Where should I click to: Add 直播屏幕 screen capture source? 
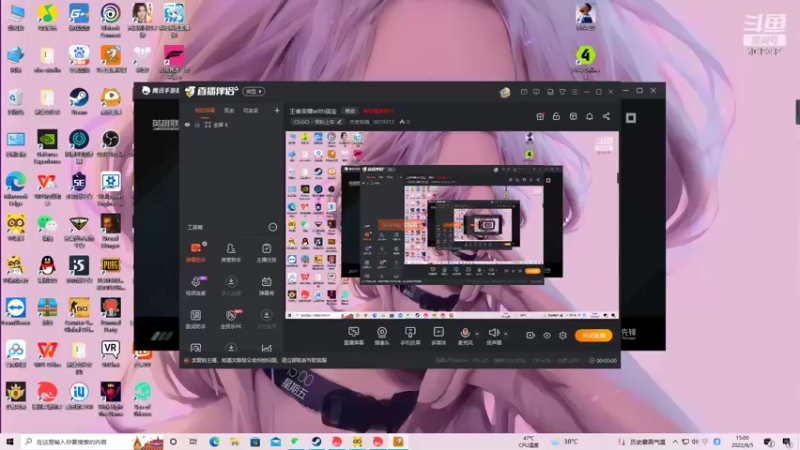point(354,336)
